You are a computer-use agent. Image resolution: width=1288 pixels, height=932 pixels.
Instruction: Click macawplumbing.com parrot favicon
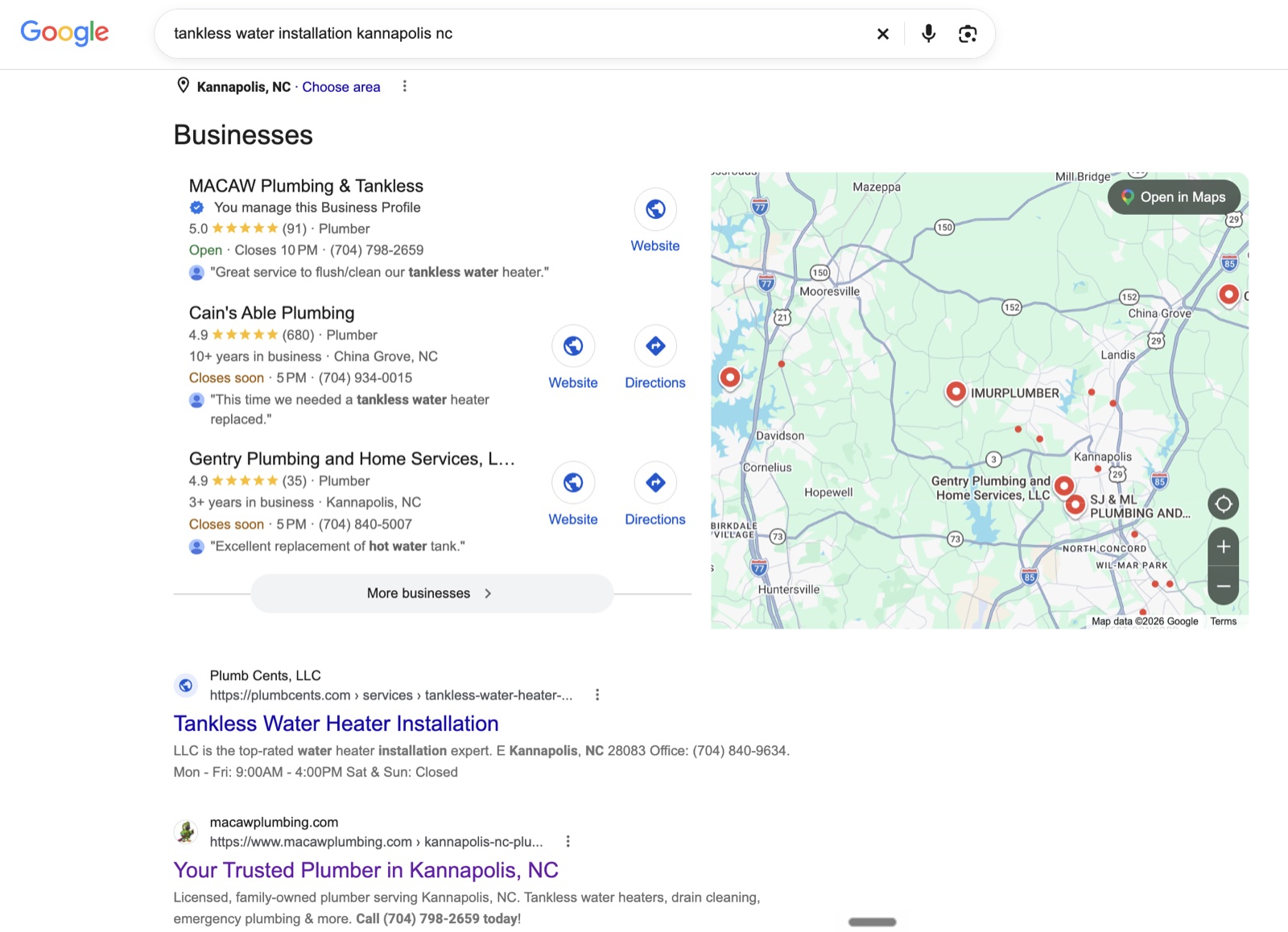coord(186,832)
